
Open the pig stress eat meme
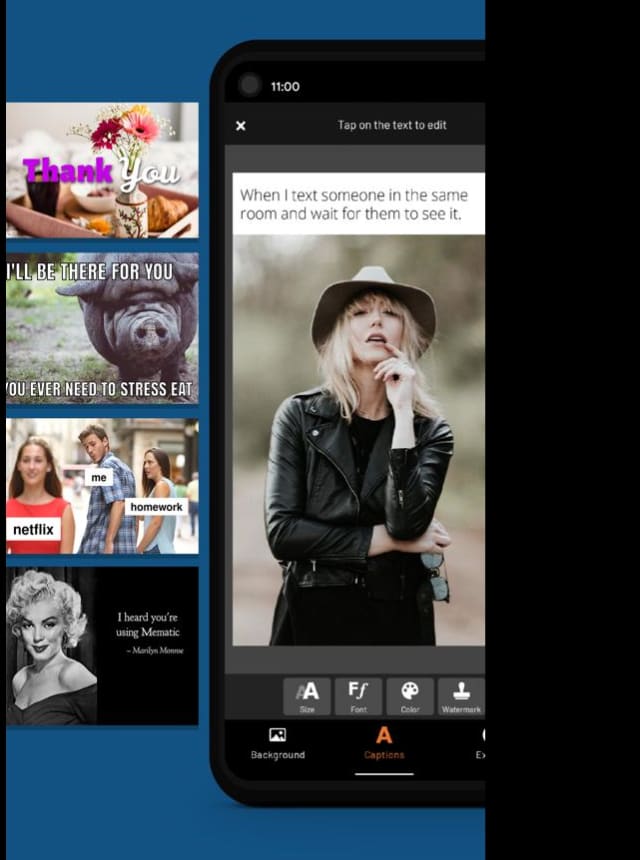[102, 328]
